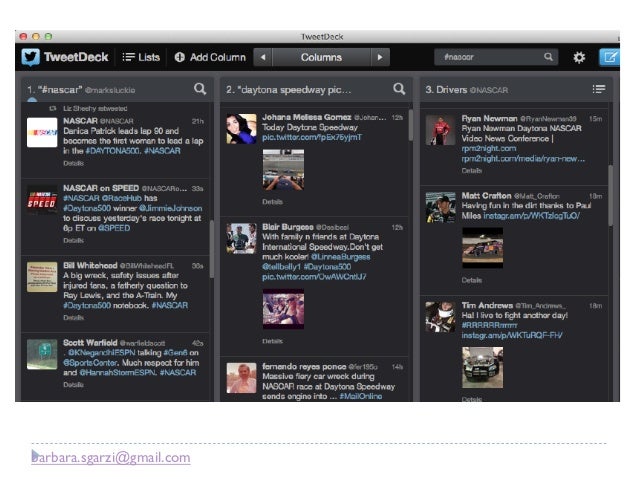Viewport: 638px width, 479px height.
Task: Click @RaceHub mention
Action: point(122,198)
